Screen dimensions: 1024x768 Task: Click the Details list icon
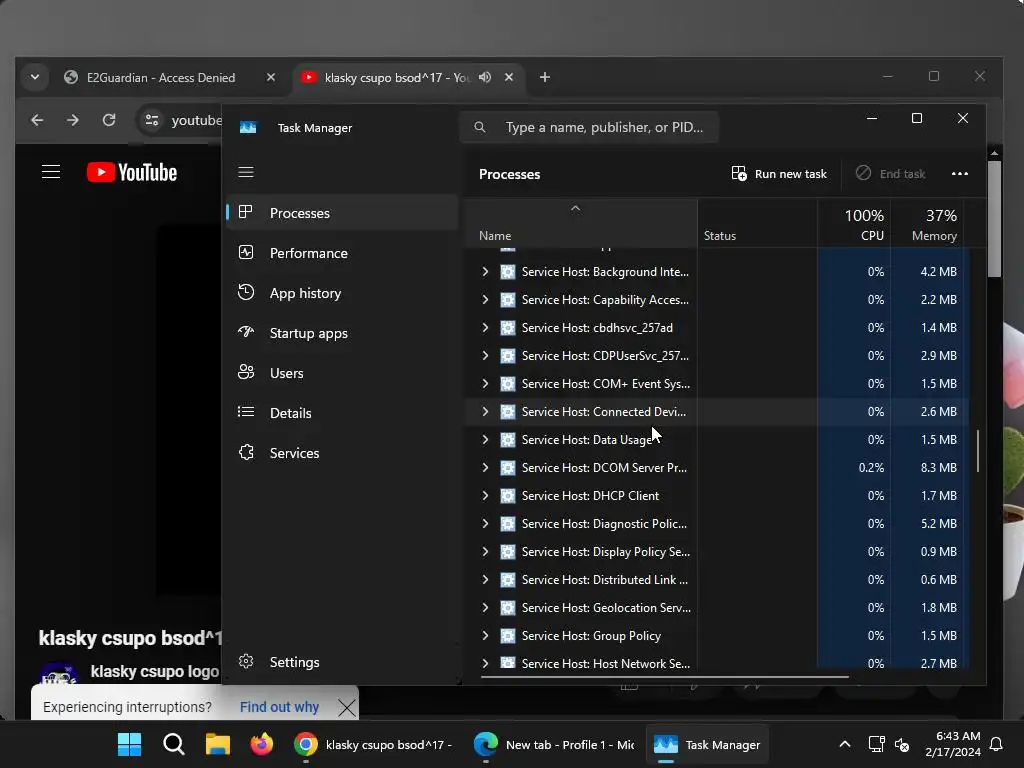(246, 412)
